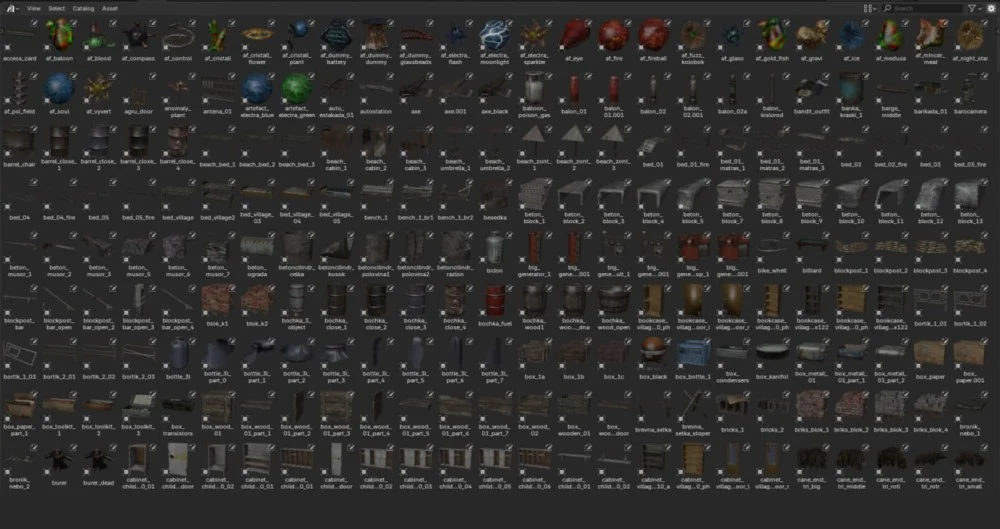Viewport: 1000px width, 529px height.
Task: Click the box_bottle_1 blue crate asset
Action: 693,350
